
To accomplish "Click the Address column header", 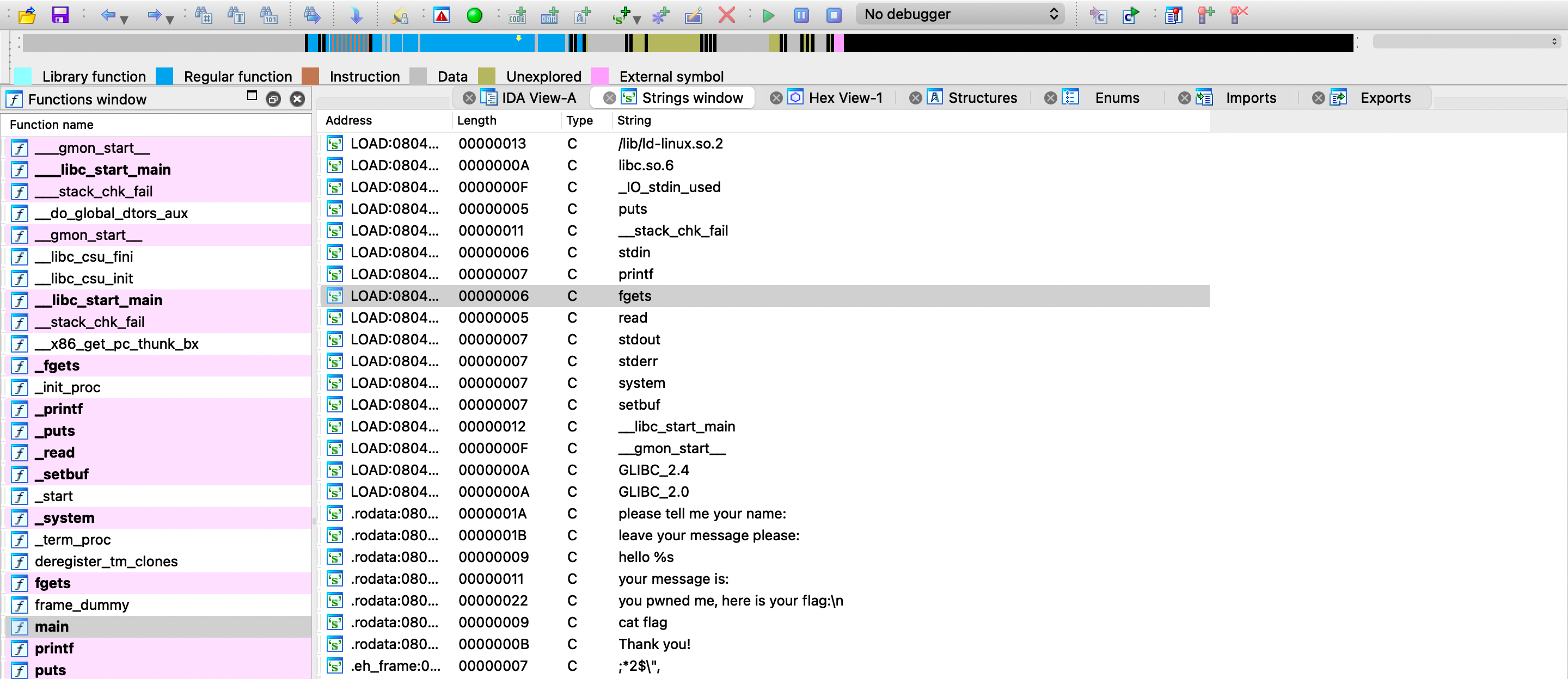I will pyautogui.click(x=348, y=120).
